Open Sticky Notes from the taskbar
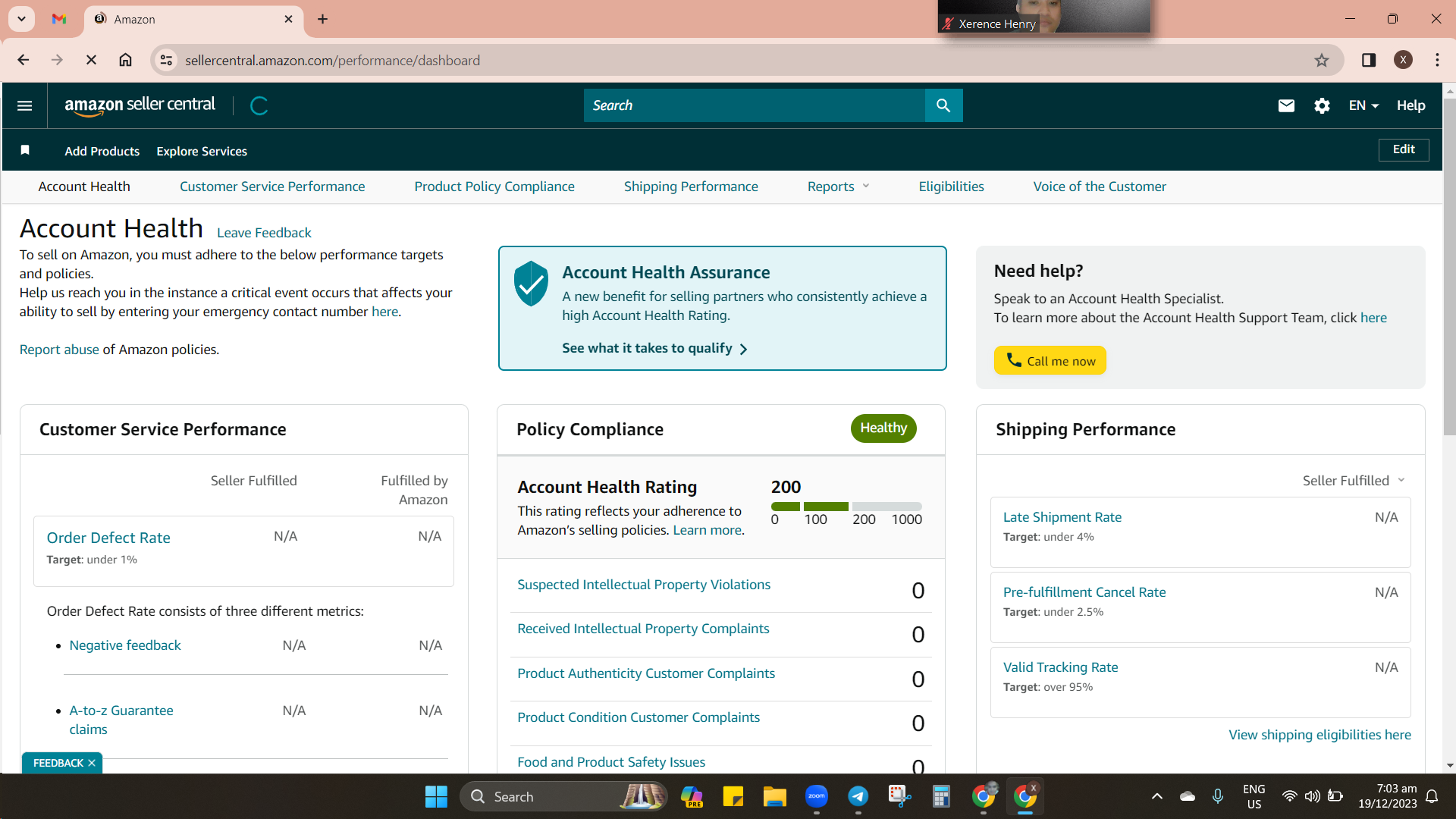Viewport: 1456px width, 819px height. tap(733, 796)
